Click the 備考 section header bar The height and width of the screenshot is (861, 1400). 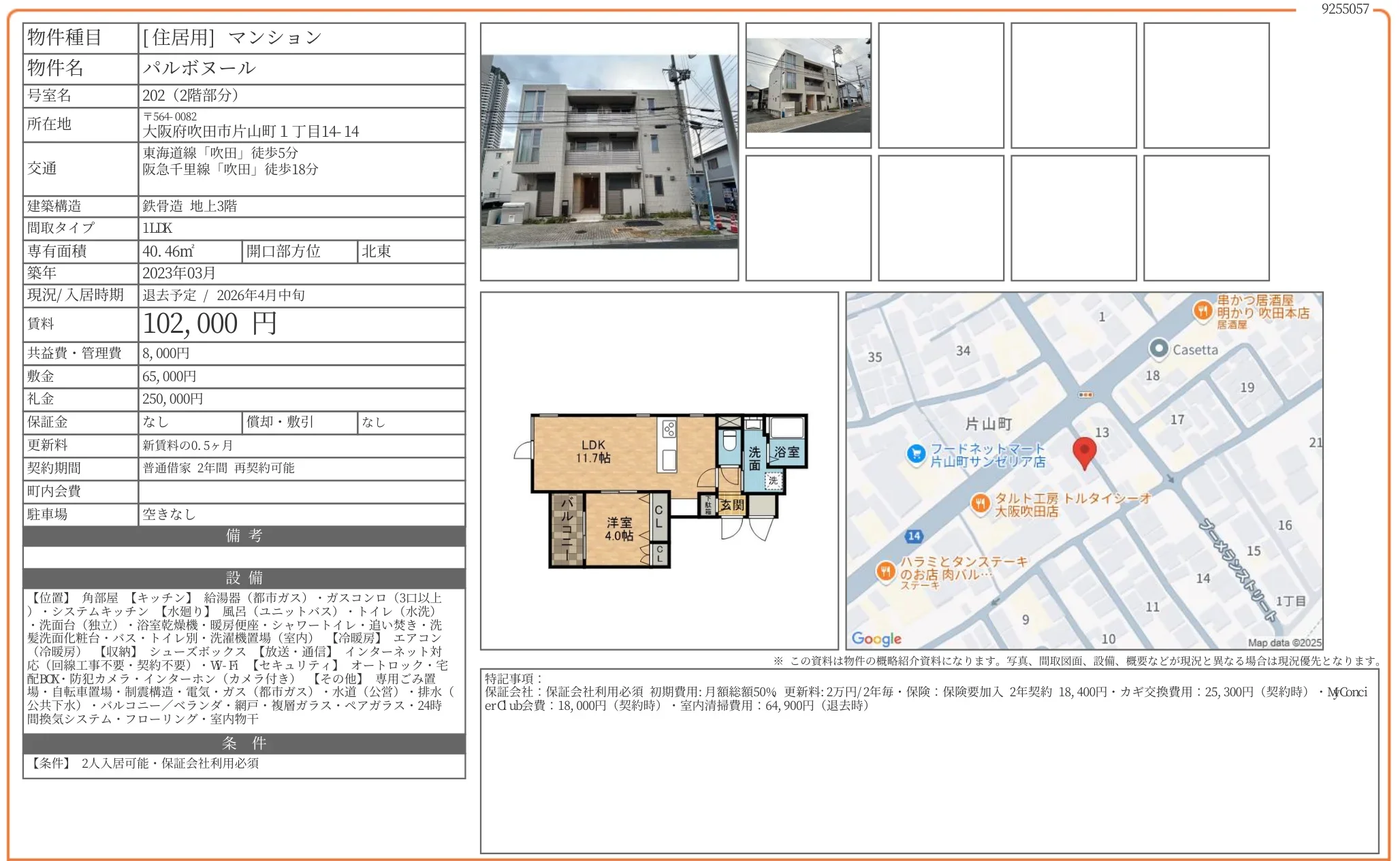click(244, 536)
